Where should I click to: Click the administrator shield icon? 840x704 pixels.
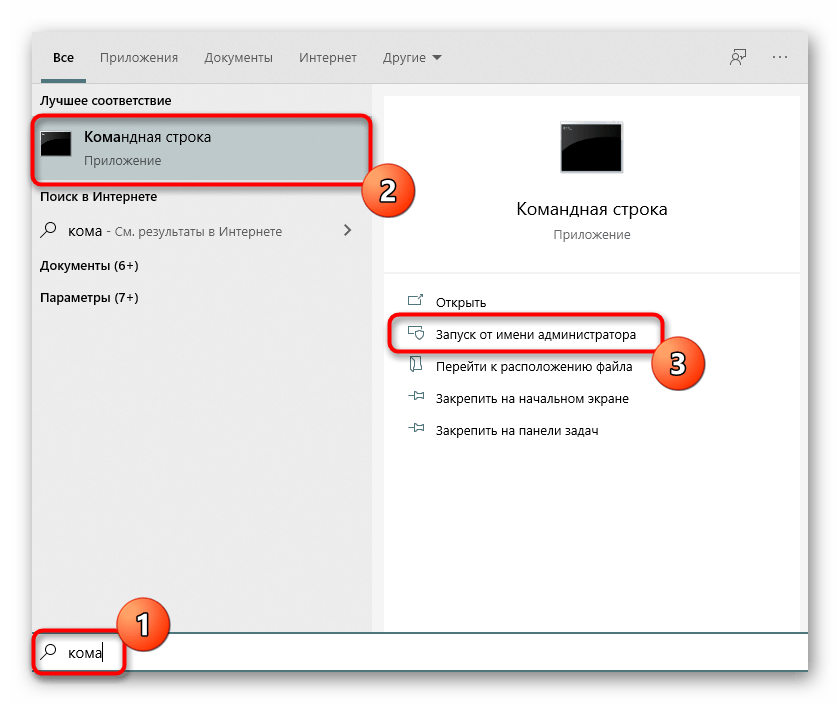[416, 335]
